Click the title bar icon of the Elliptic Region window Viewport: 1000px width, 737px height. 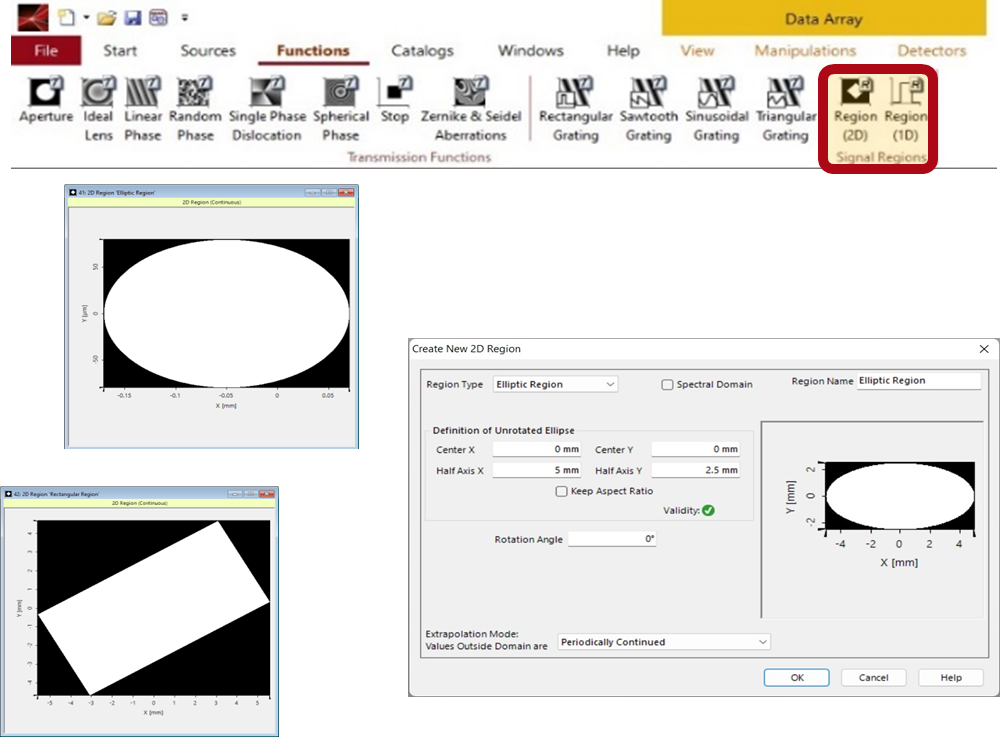coord(73,192)
